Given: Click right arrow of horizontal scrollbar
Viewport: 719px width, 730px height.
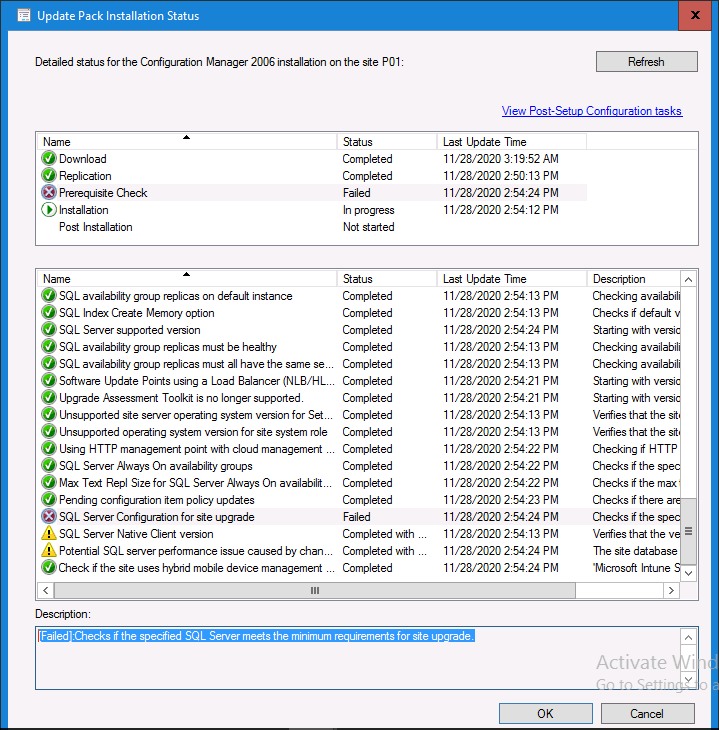Looking at the screenshot, I should click(x=671, y=590).
